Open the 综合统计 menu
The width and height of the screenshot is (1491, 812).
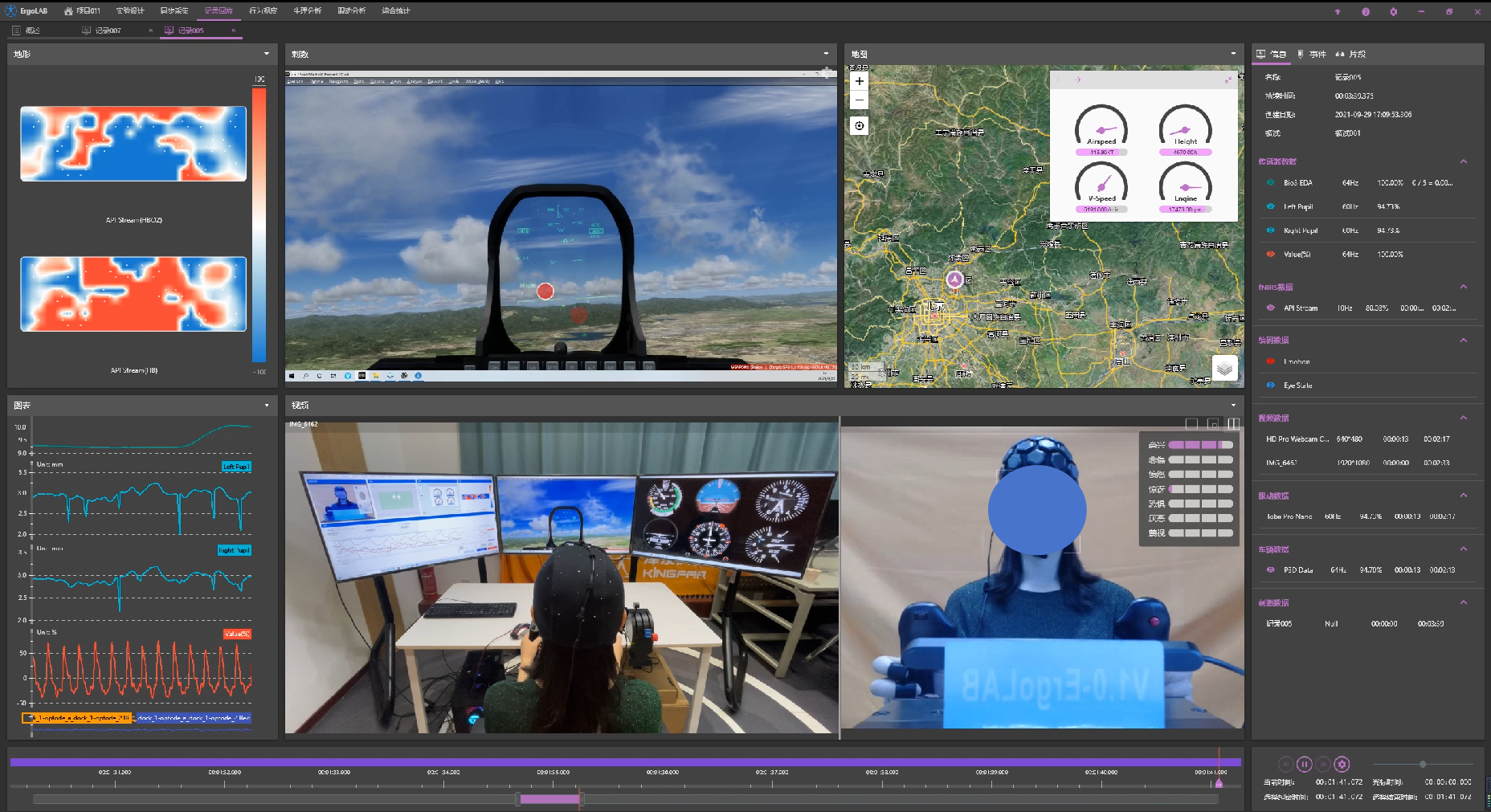(395, 10)
